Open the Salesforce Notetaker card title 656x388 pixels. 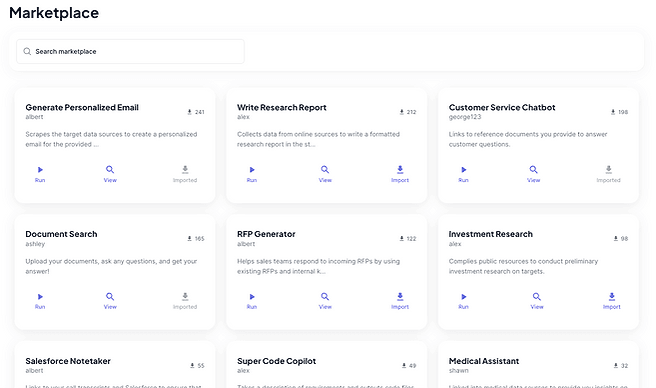(x=68, y=361)
